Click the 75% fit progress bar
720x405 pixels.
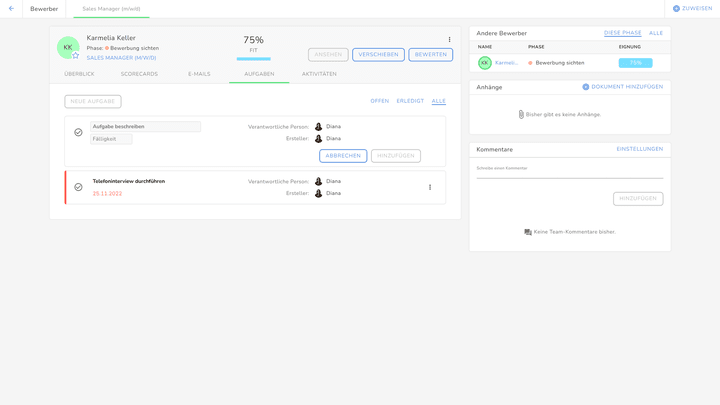pyautogui.click(x=253, y=59)
